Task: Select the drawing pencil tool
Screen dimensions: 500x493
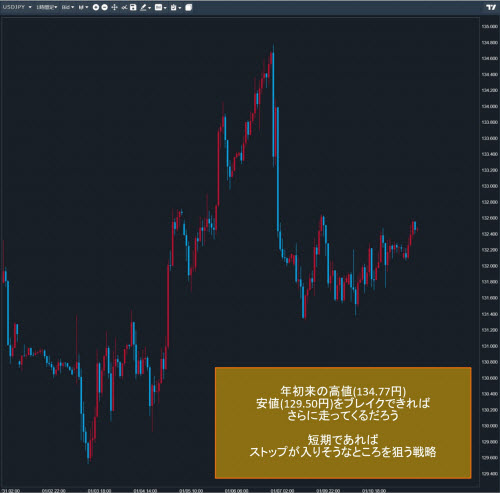Action: (143, 7)
